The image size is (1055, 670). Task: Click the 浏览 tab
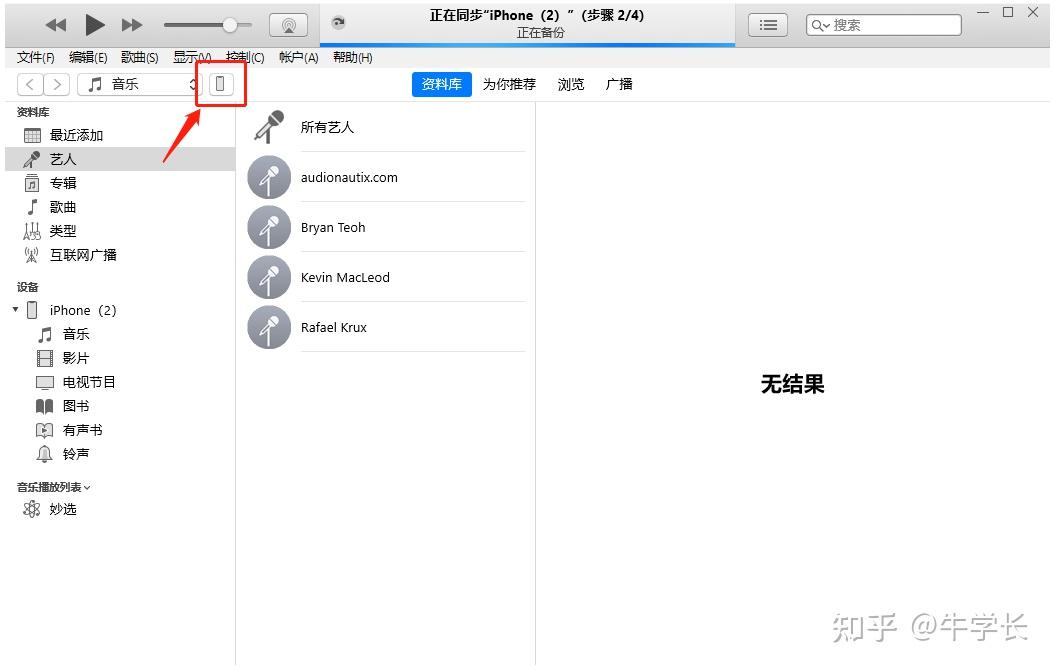(x=570, y=84)
